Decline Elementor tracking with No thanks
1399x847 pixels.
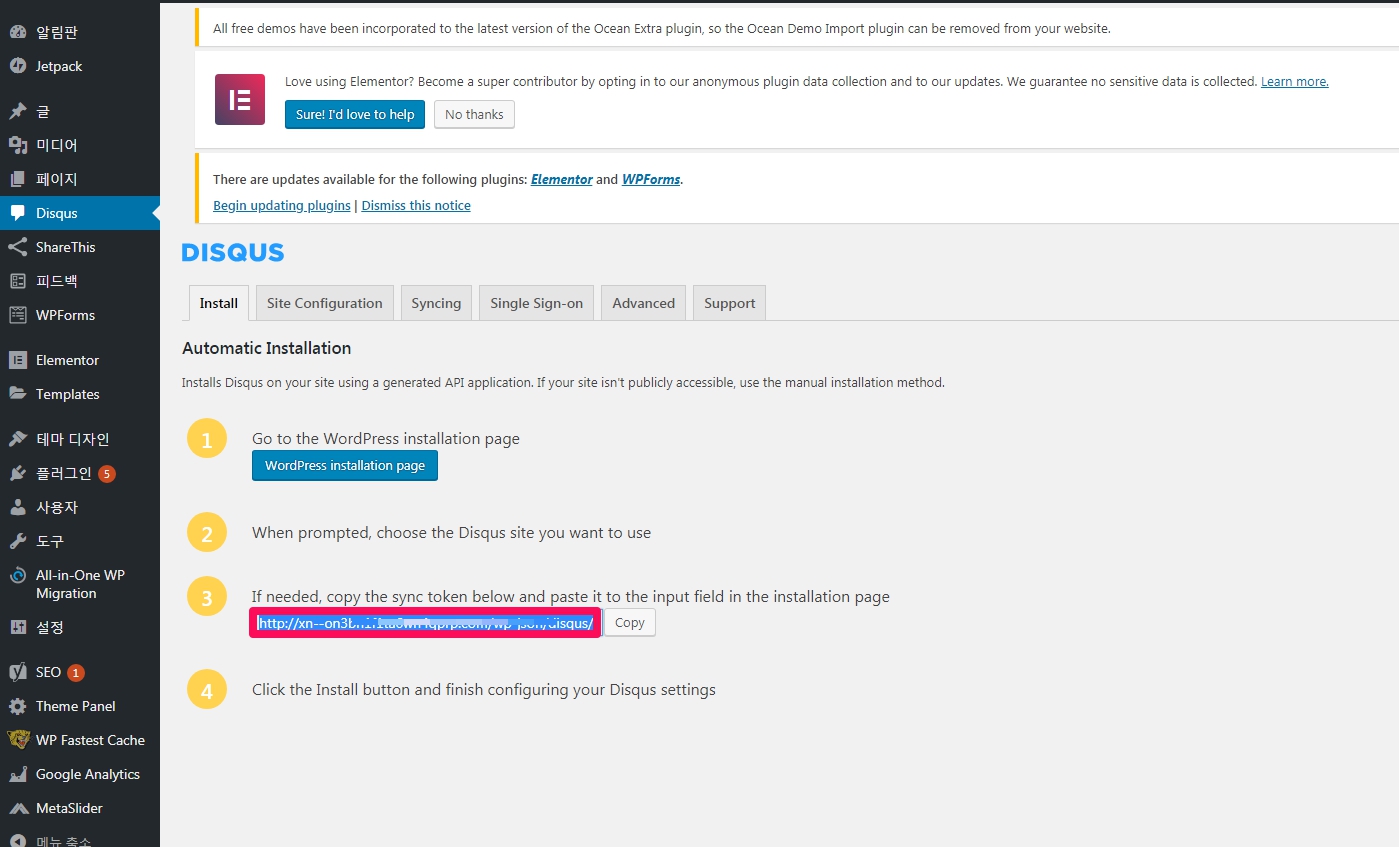[x=474, y=114]
